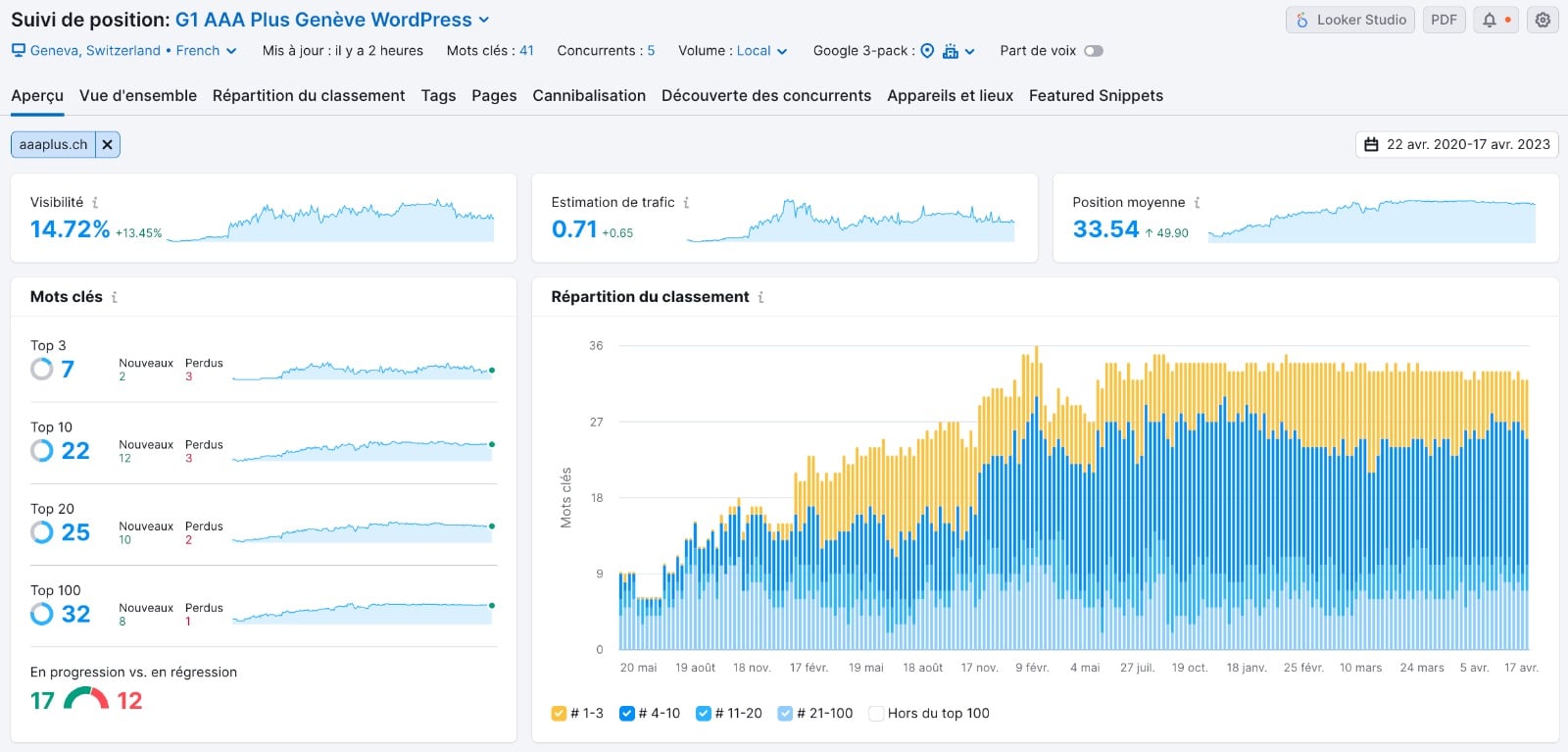Enable the Part de voix toggle

(1093, 51)
